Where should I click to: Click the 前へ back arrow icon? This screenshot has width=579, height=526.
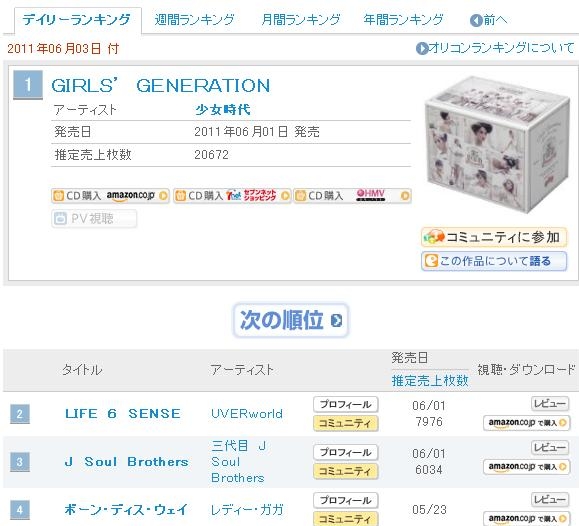[x=476, y=20]
